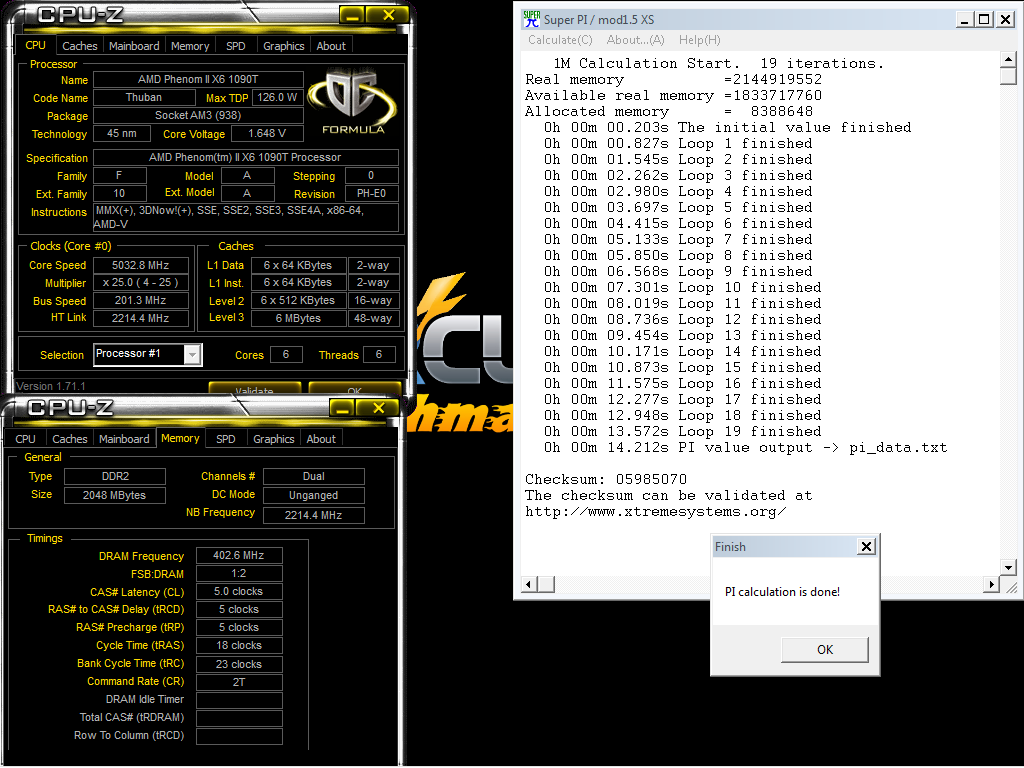Click the Checksum: 05985070 line
Screen dimensions: 1024x768
click(606, 479)
